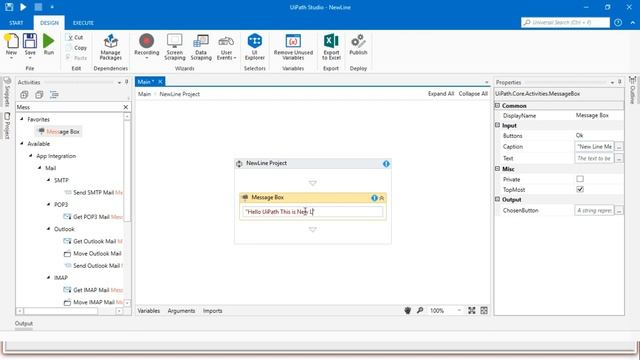
Task: Click Expand All in designer
Action: click(x=441, y=93)
